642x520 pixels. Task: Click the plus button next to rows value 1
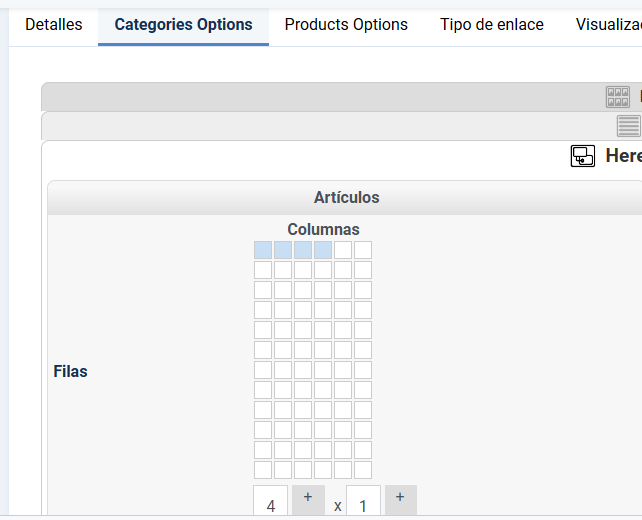click(x=400, y=500)
